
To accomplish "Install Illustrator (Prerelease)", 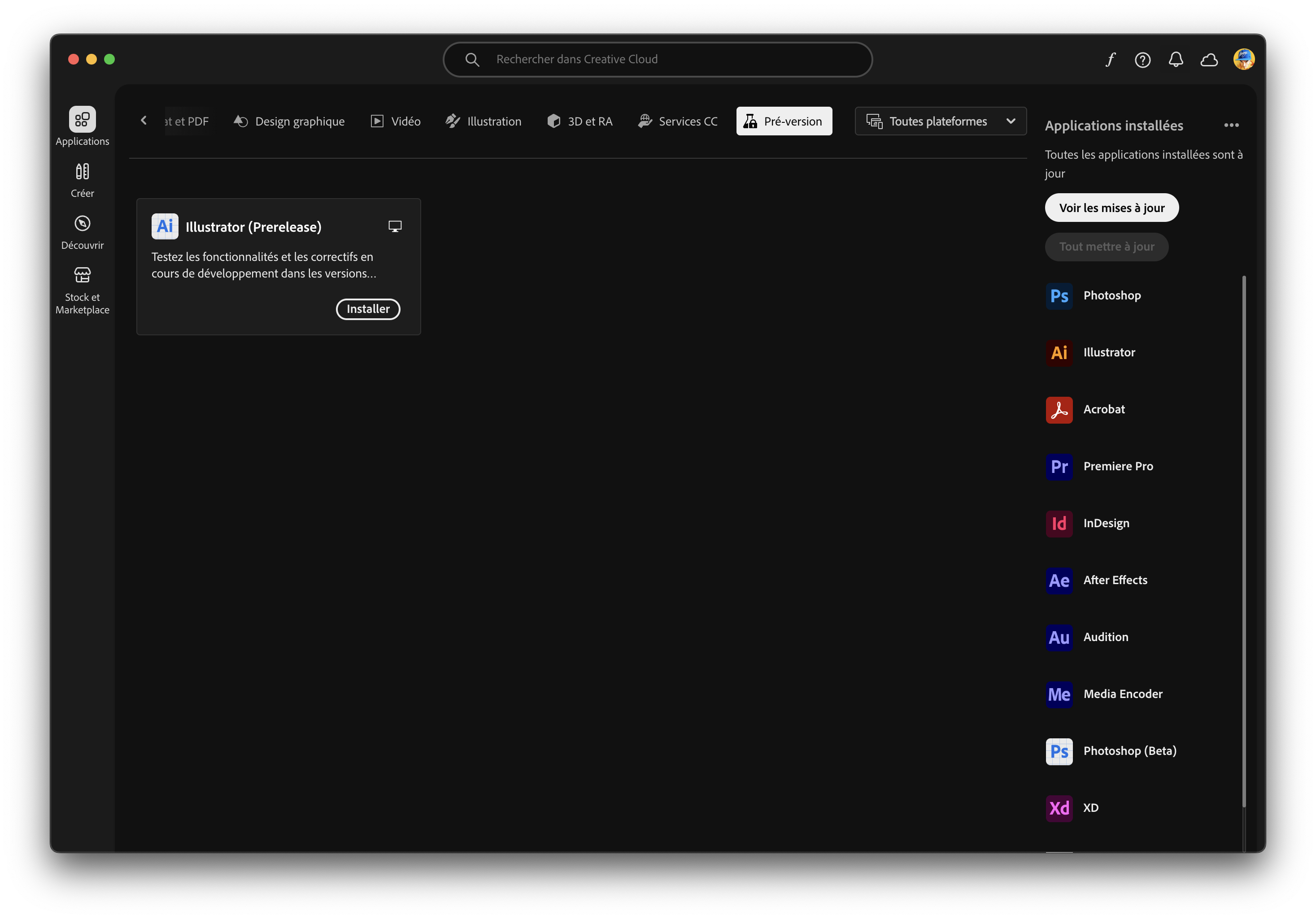I will [367, 309].
